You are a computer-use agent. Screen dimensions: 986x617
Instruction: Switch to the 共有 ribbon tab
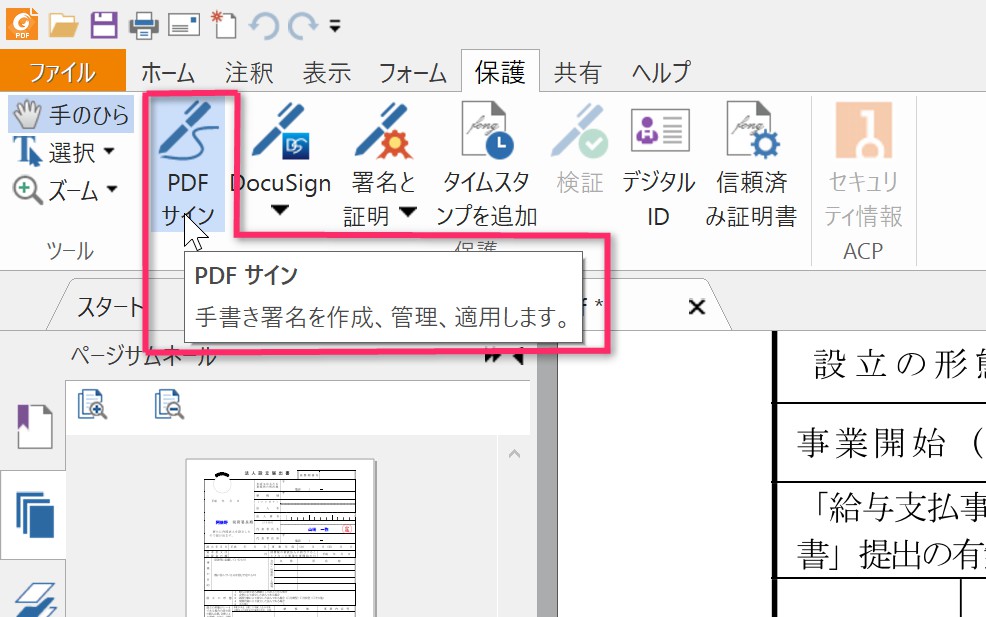click(x=577, y=72)
